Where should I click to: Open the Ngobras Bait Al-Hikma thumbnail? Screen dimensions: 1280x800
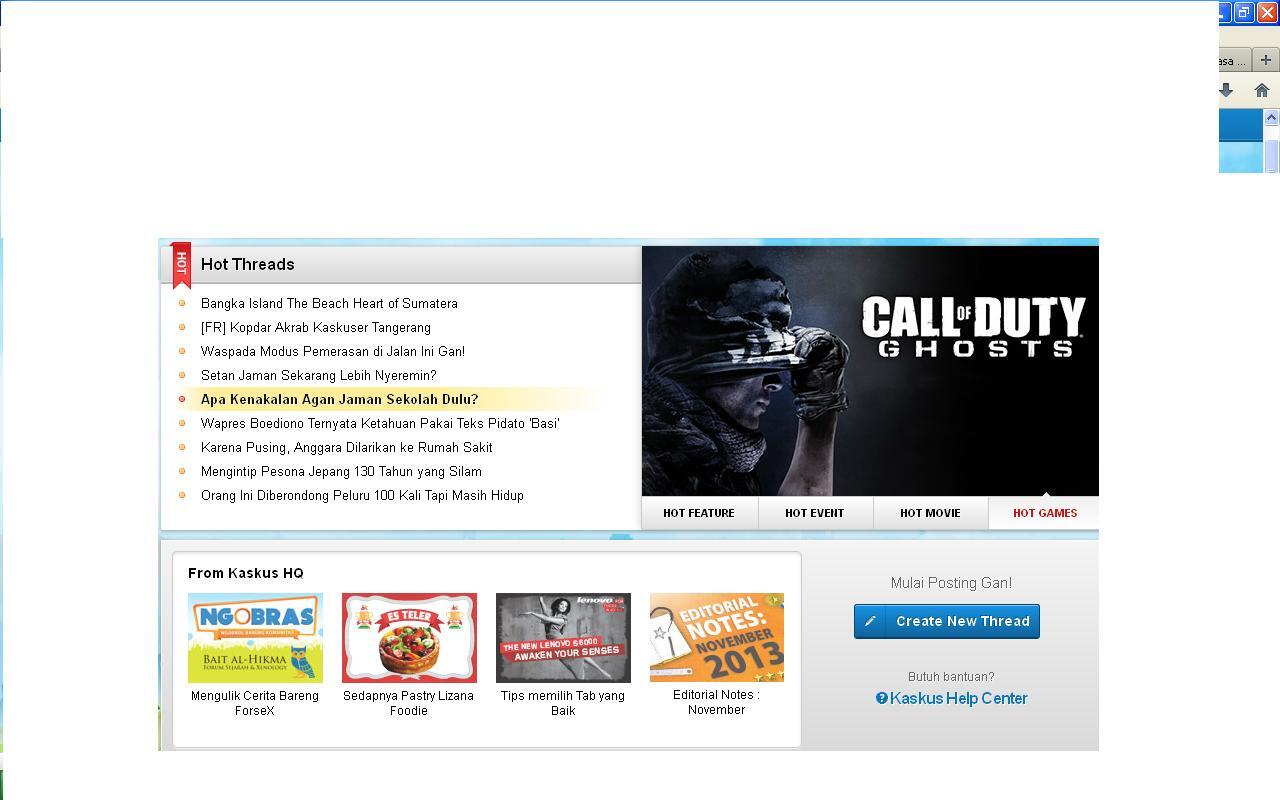[x=255, y=638]
